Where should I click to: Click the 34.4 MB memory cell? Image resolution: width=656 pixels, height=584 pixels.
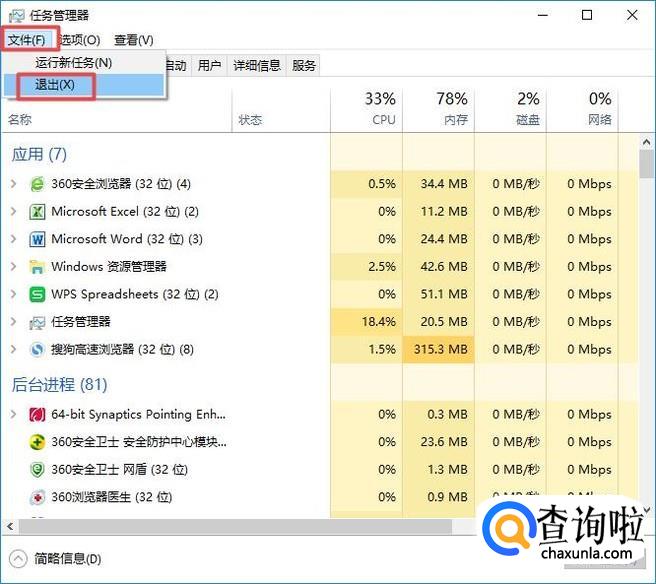[x=438, y=184]
